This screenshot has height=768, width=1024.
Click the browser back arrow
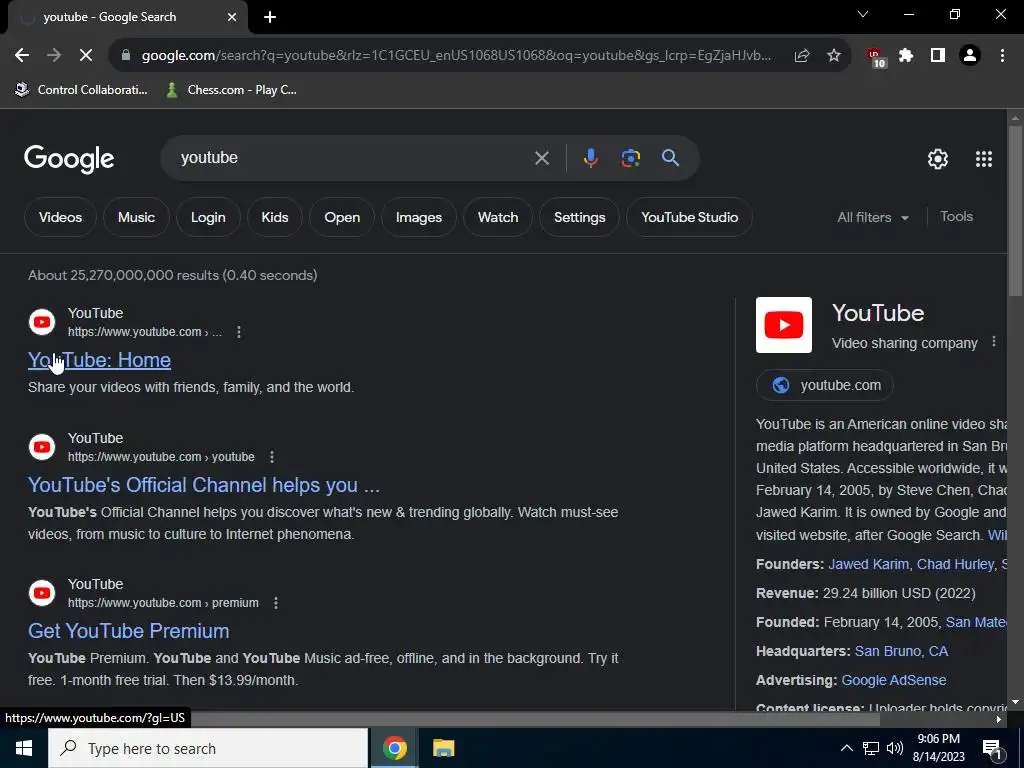pos(22,56)
